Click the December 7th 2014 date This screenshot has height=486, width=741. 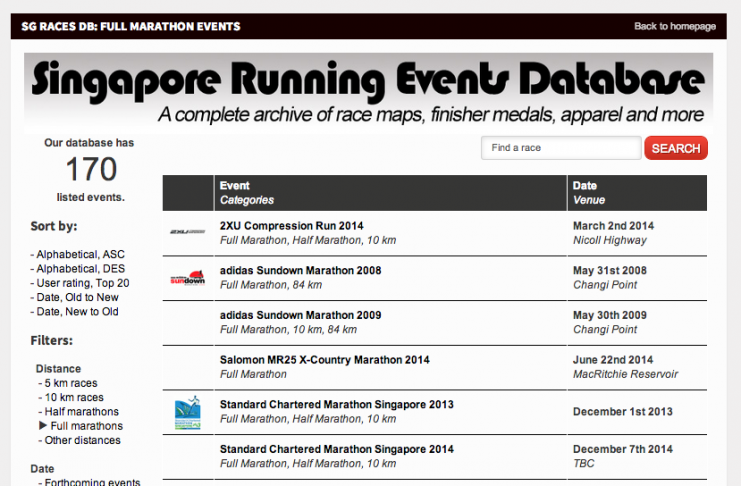click(x=623, y=449)
